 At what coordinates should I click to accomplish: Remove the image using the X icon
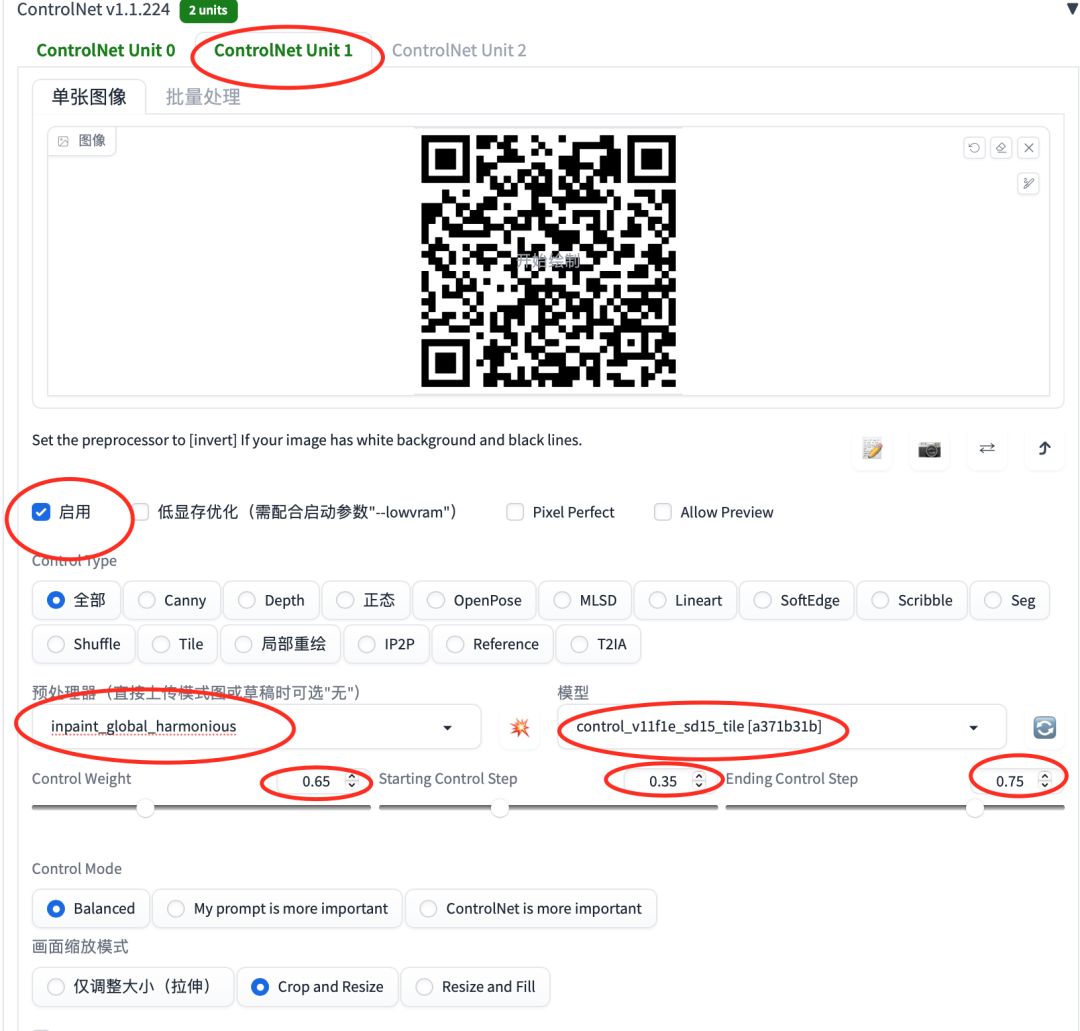pyautogui.click(x=1029, y=147)
